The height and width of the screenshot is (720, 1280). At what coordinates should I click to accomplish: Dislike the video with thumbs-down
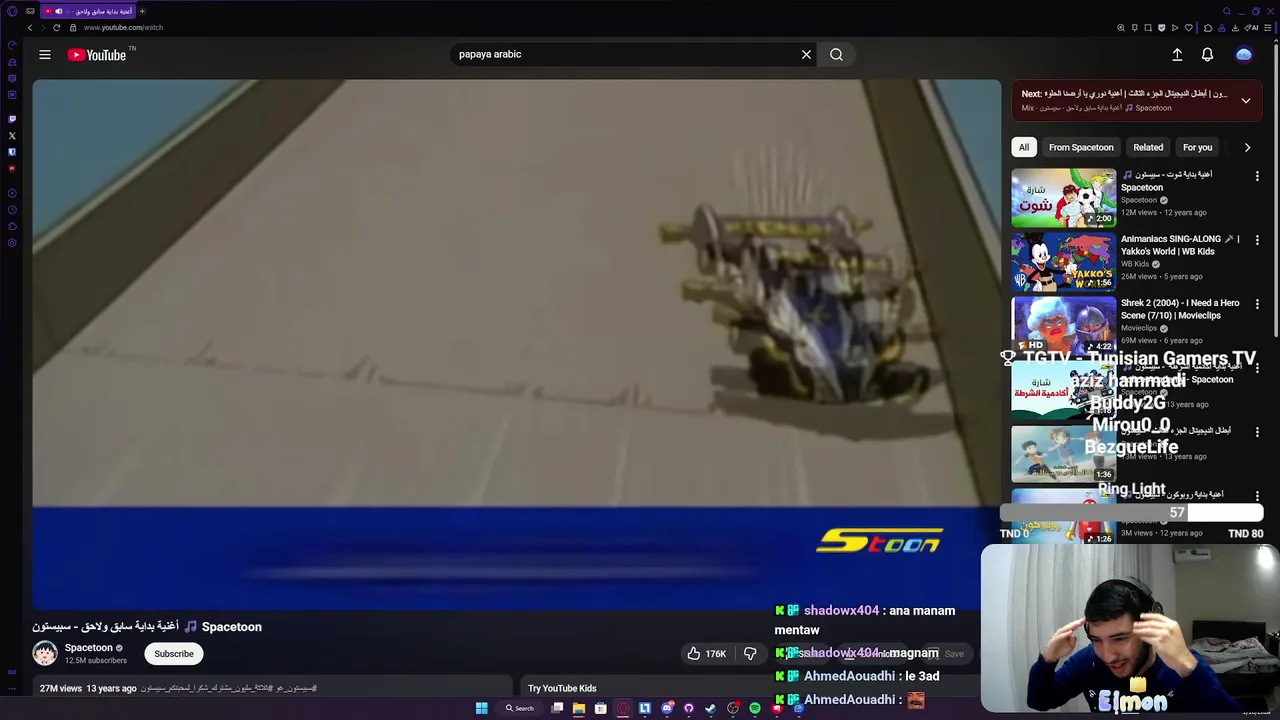[x=750, y=654]
